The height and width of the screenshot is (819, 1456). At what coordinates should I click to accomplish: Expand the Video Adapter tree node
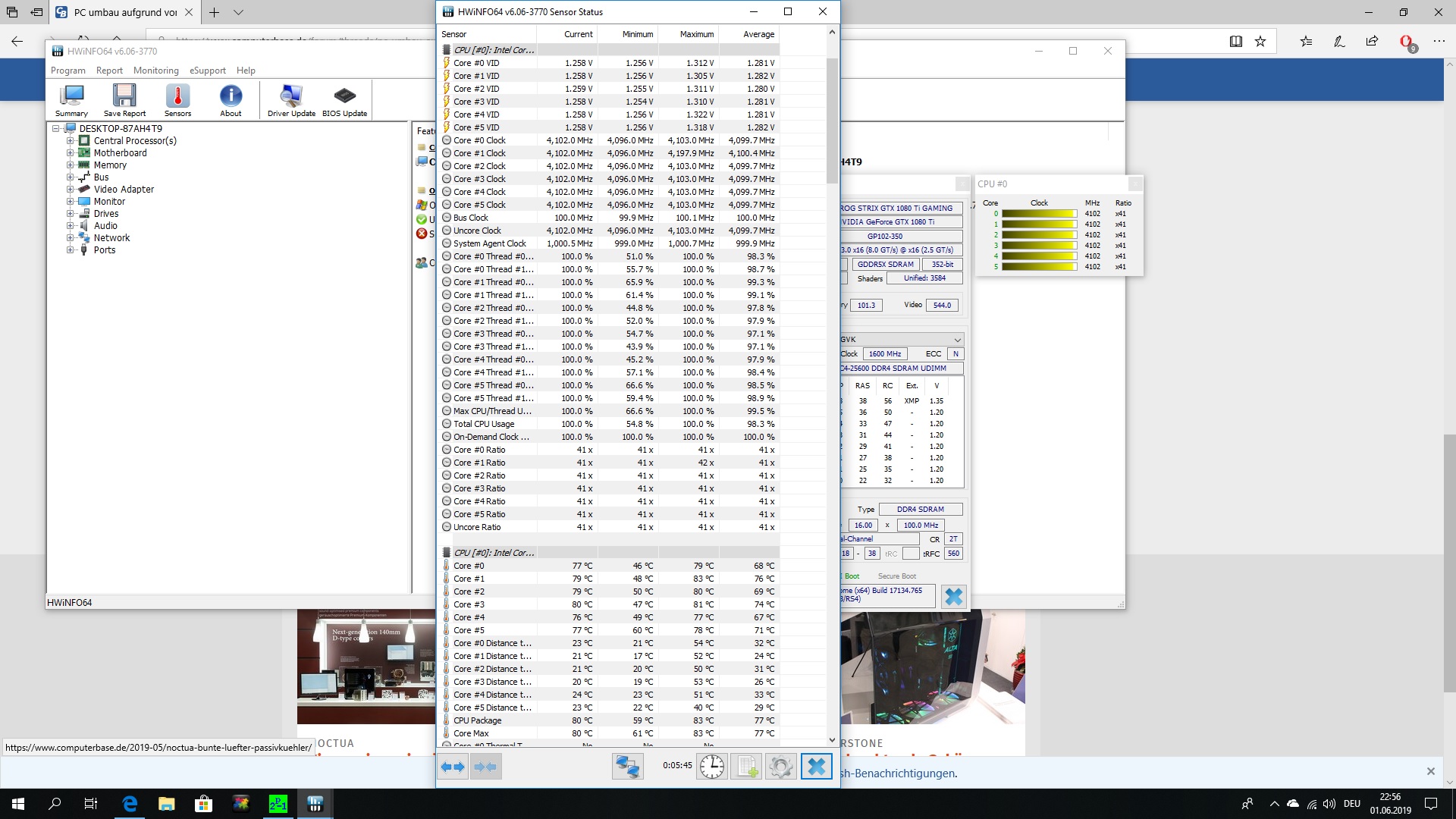coord(70,190)
